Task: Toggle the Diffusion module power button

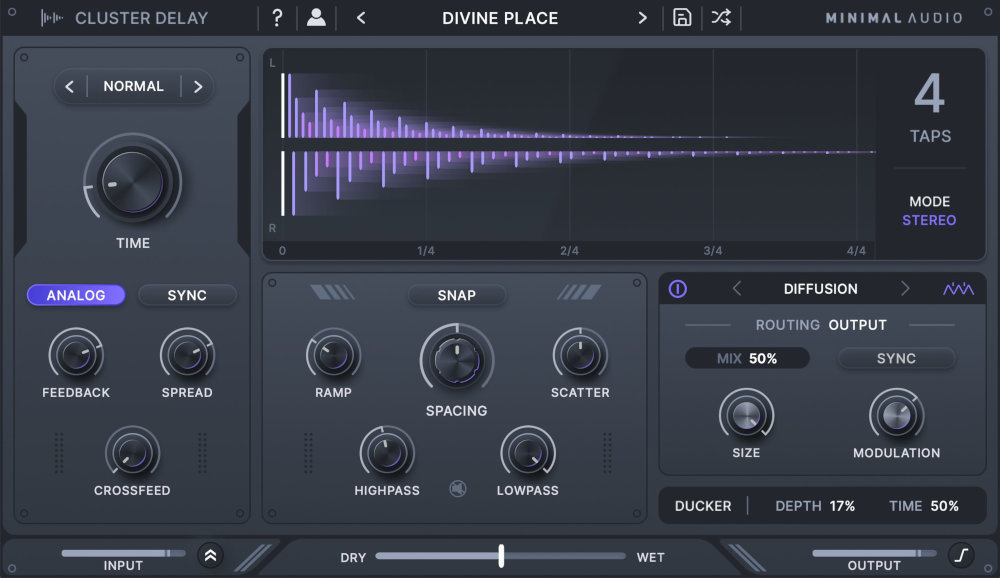Action: tap(680, 288)
